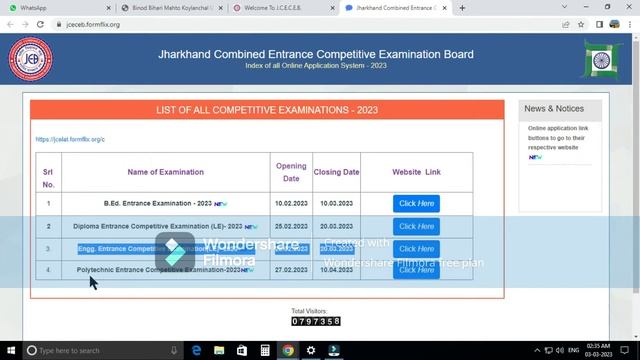Open the Chrome profile avatar

(x=614, y=24)
